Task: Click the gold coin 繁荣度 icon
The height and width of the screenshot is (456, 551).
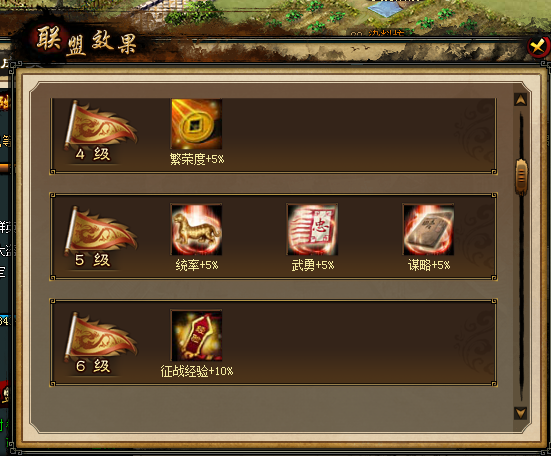Action: click(x=196, y=124)
